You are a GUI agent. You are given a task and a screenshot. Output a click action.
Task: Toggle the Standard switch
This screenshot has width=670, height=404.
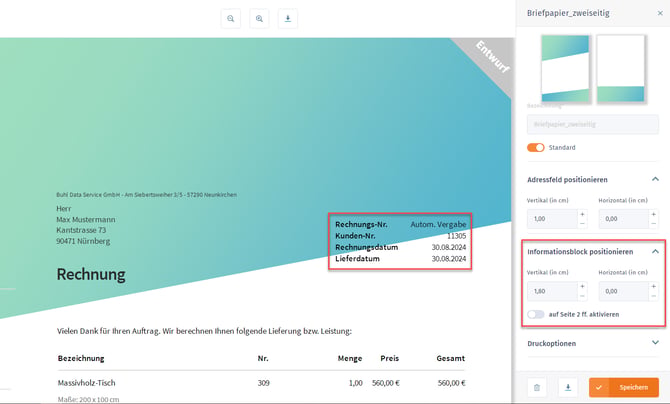pos(535,147)
